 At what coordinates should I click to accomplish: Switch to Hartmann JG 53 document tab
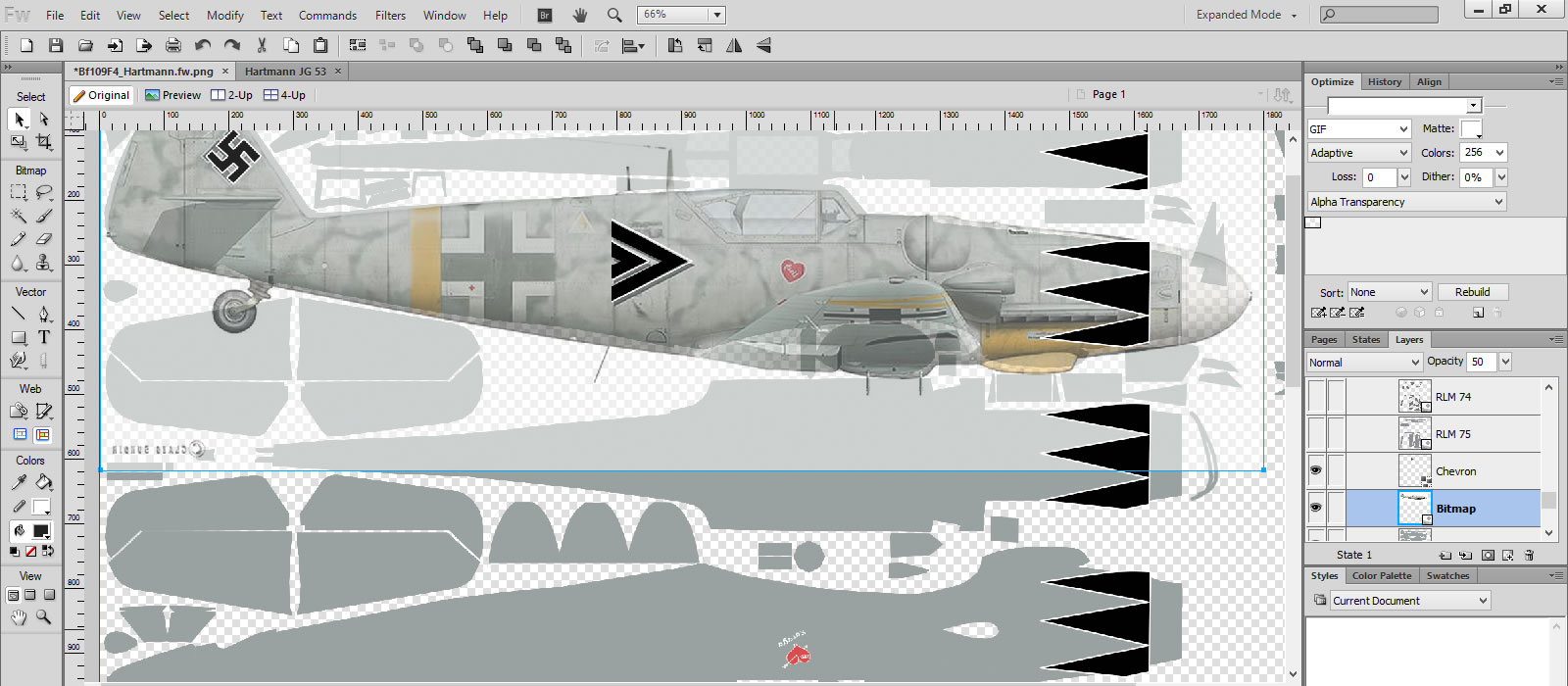pos(285,72)
